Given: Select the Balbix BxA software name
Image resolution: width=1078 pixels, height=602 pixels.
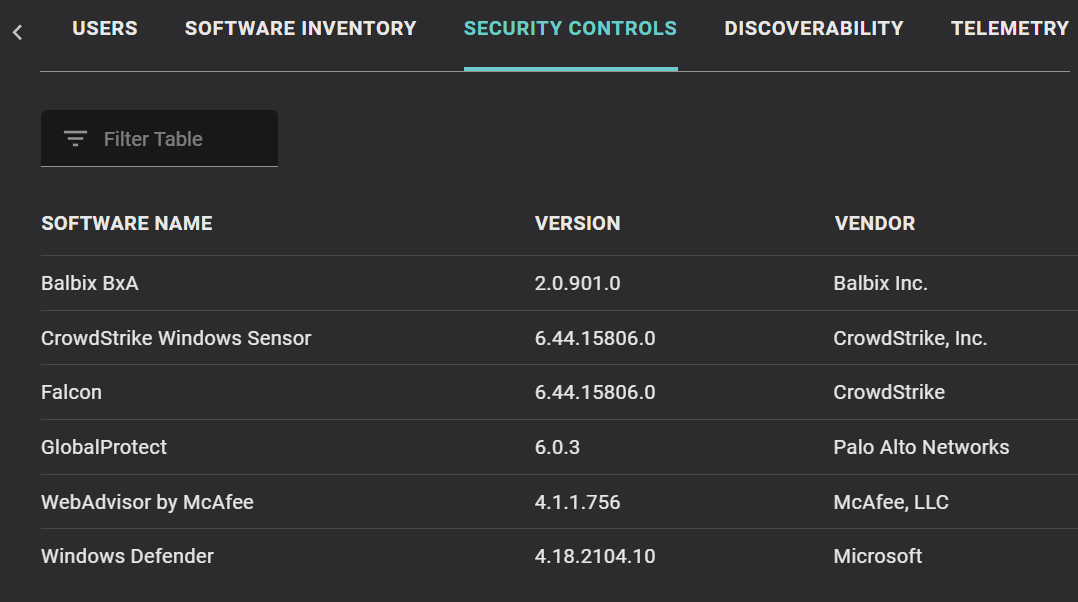Looking at the screenshot, I should click(89, 283).
